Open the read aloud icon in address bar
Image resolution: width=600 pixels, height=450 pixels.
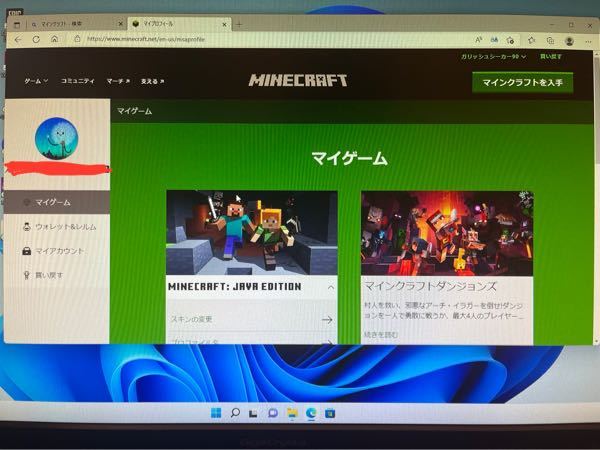[478, 39]
